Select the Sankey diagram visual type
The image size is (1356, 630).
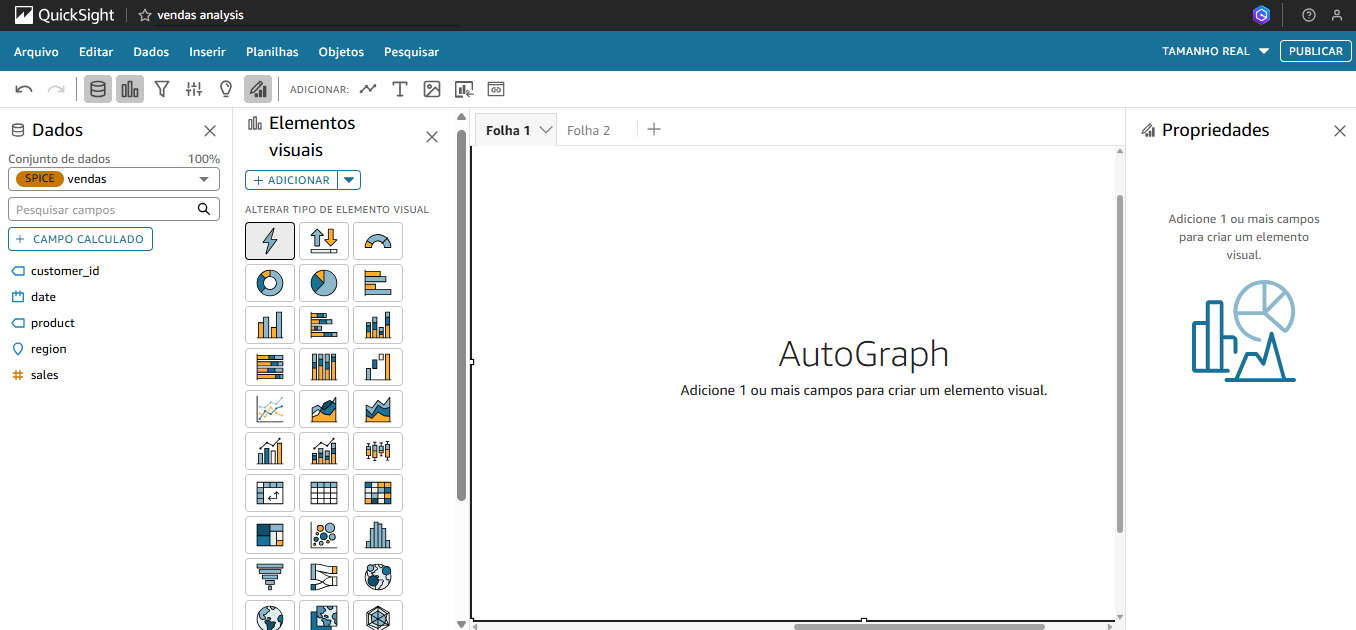tap(324, 577)
